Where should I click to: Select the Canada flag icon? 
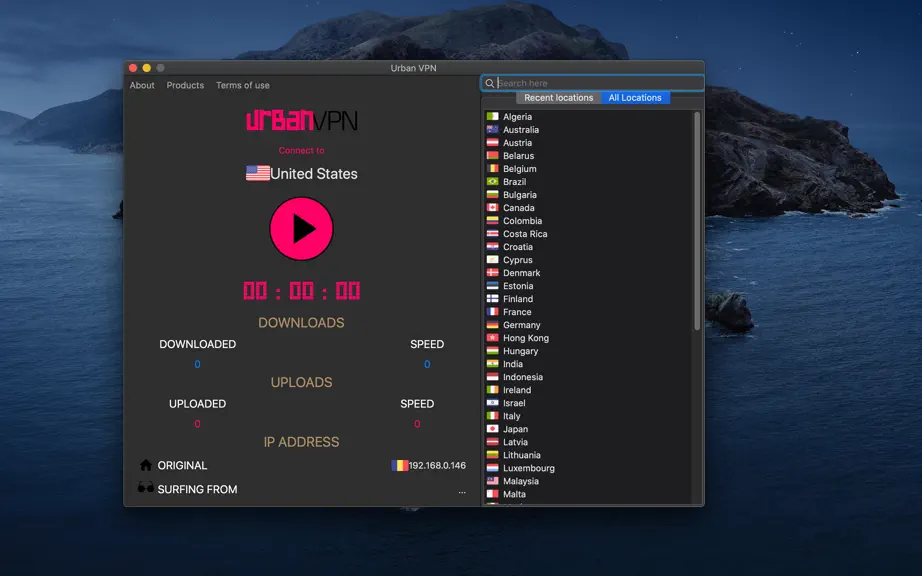coord(492,207)
